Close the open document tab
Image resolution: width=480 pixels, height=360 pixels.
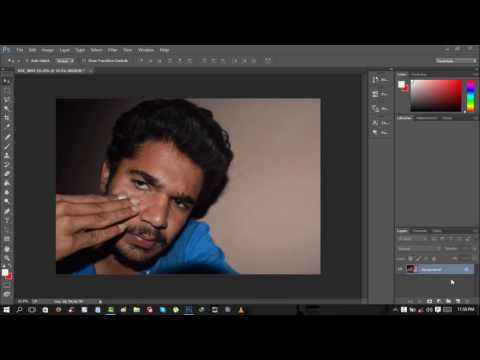point(91,71)
